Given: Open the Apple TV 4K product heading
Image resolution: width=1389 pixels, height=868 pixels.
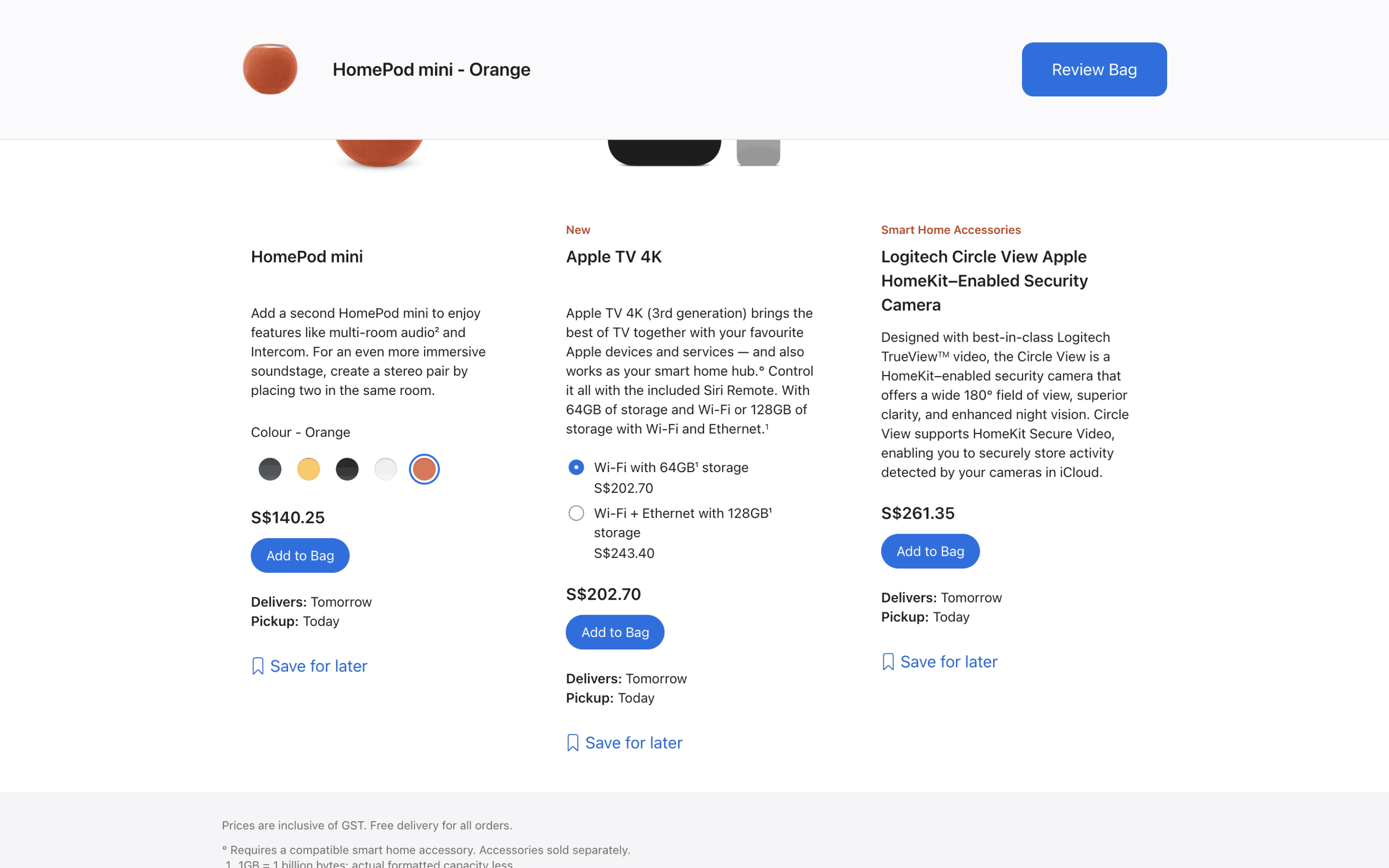Looking at the screenshot, I should click(614, 257).
